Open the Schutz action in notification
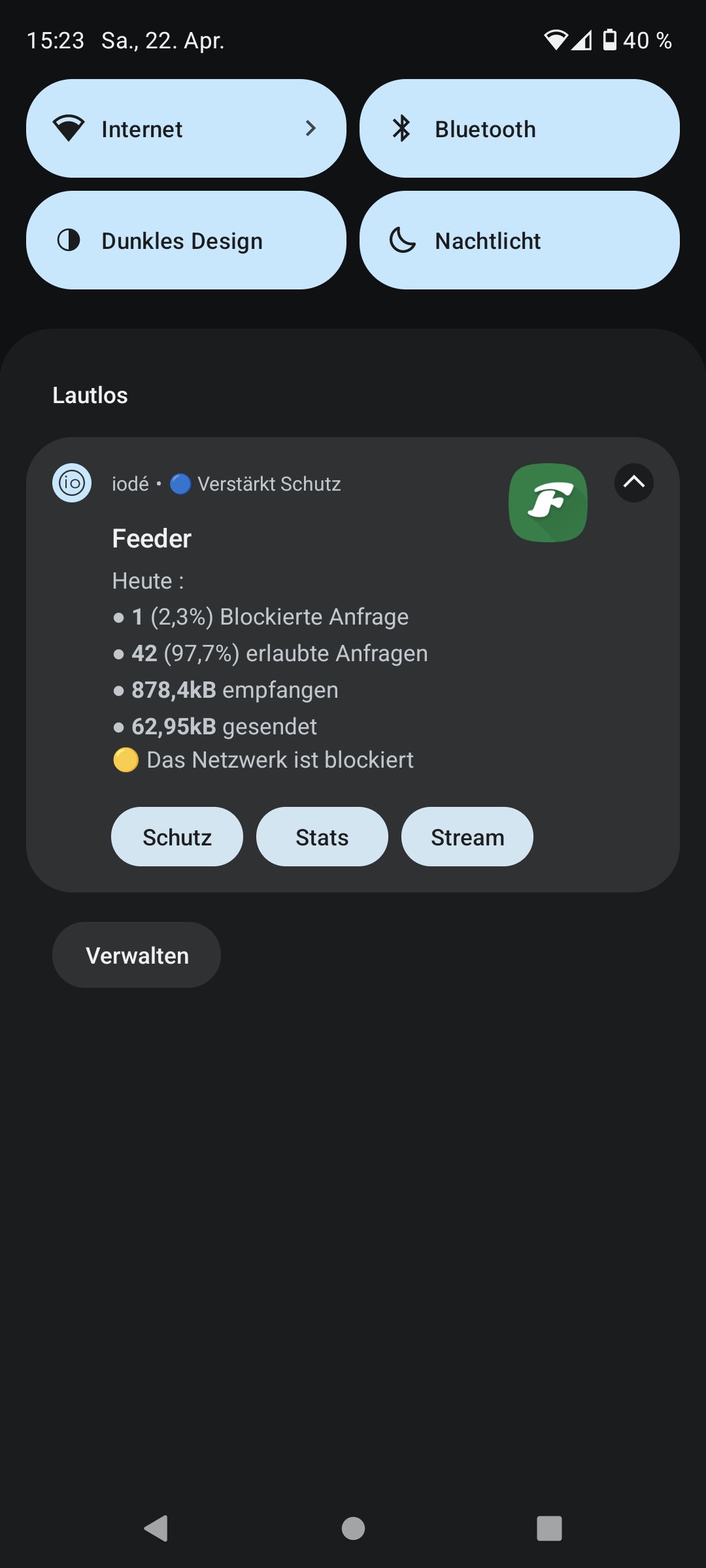Image resolution: width=706 pixels, height=1568 pixels. click(x=177, y=837)
